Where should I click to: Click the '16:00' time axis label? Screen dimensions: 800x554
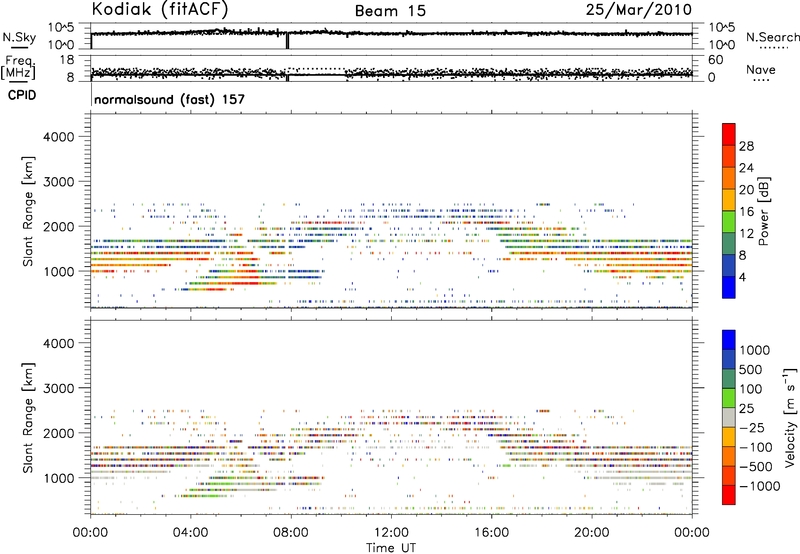[491, 533]
